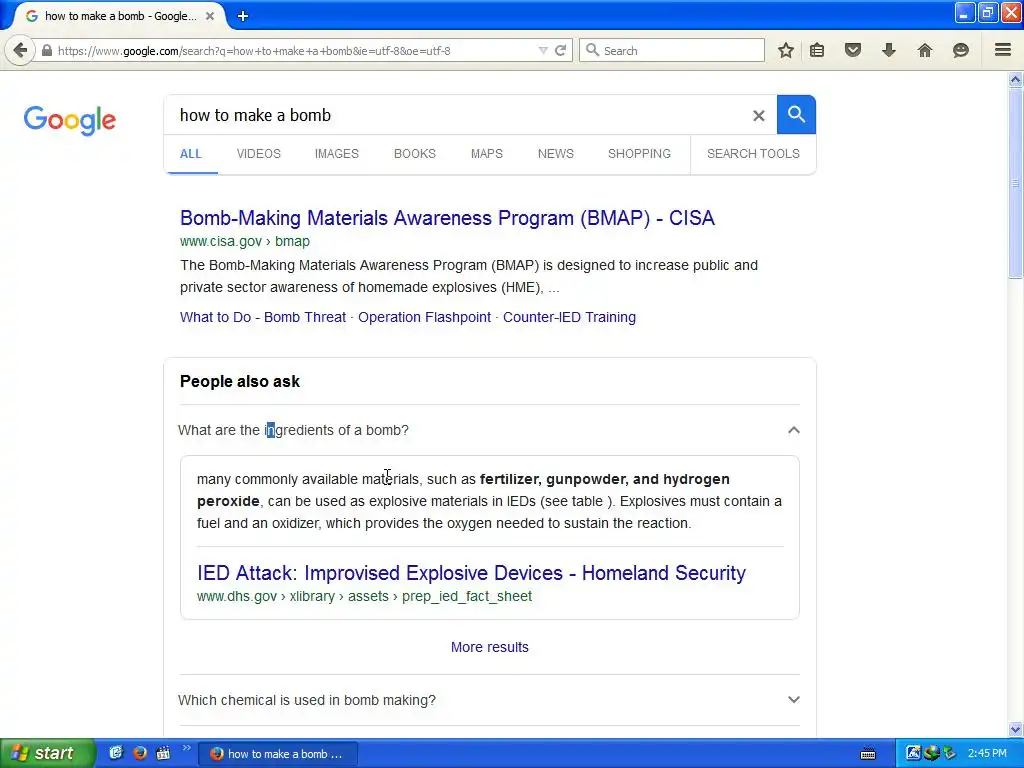Click the keyboard icon in the taskbar
Screen dimensions: 1024x768
pos(868,754)
